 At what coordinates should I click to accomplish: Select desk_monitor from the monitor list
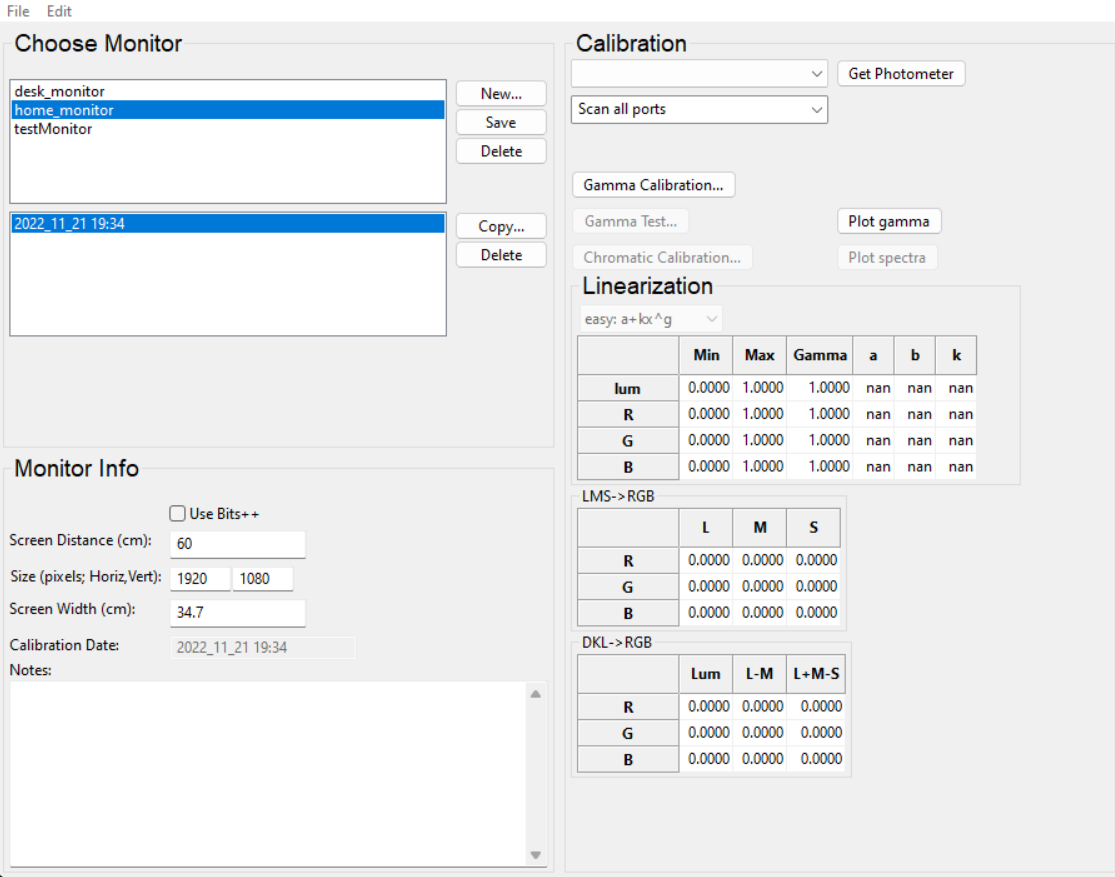point(60,91)
